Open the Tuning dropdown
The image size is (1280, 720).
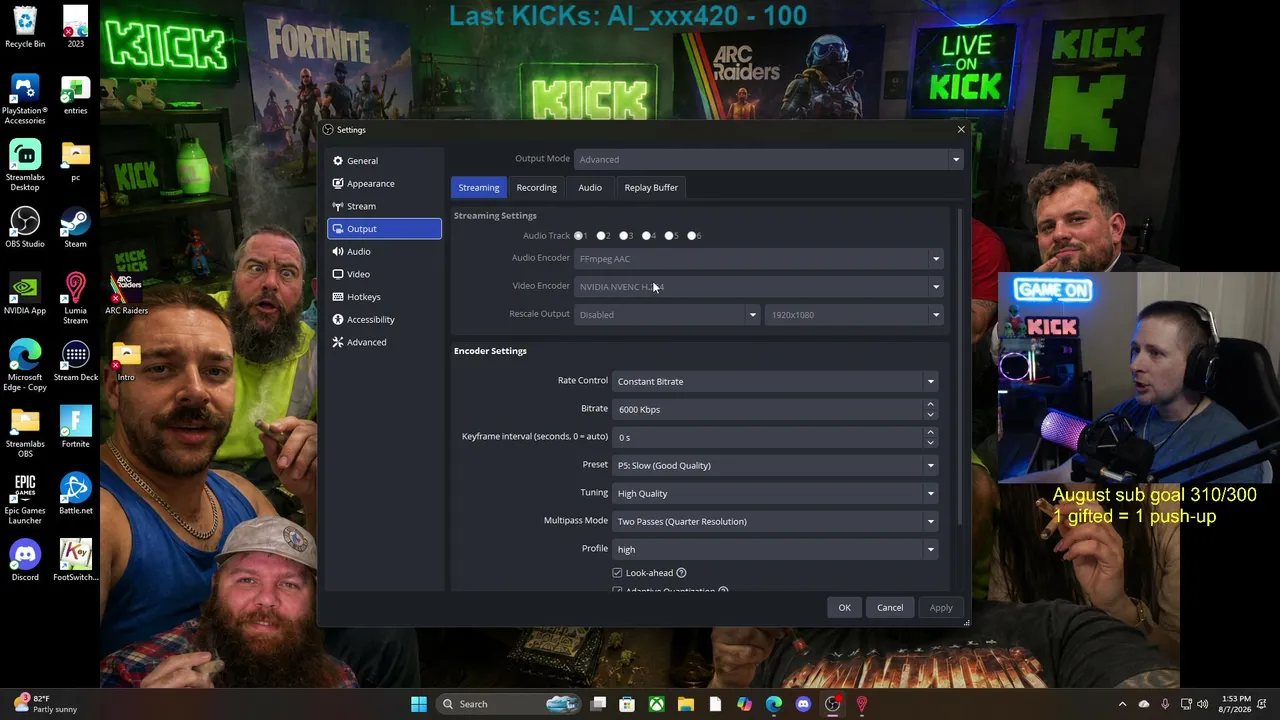pyautogui.click(x=775, y=493)
